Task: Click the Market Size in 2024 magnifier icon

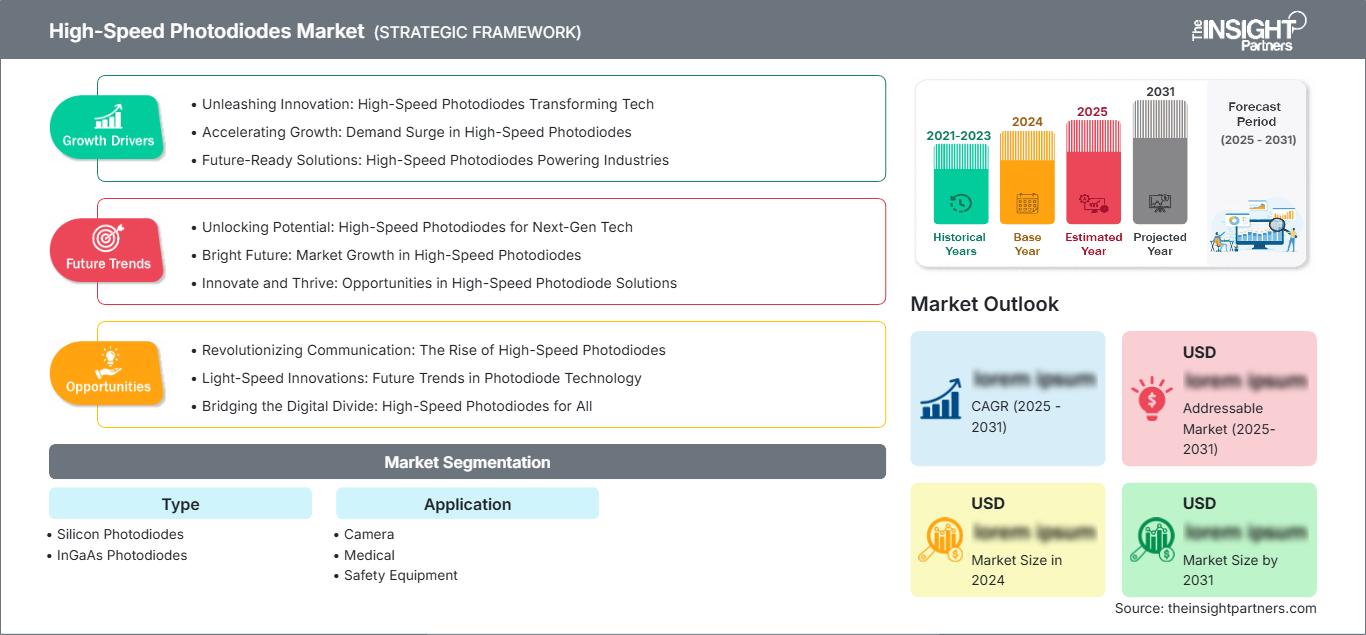Action: click(x=941, y=540)
